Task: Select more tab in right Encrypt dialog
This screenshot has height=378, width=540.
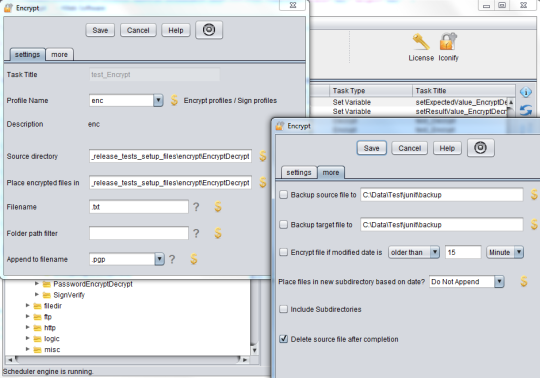Action: pos(331,172)
